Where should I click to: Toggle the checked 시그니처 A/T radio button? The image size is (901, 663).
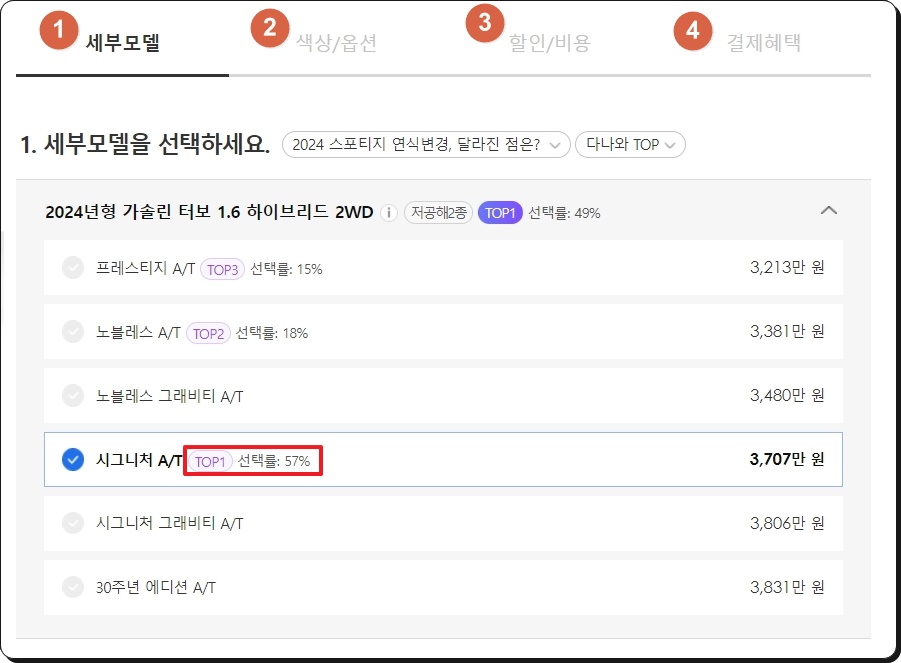(x=73, y=460)
